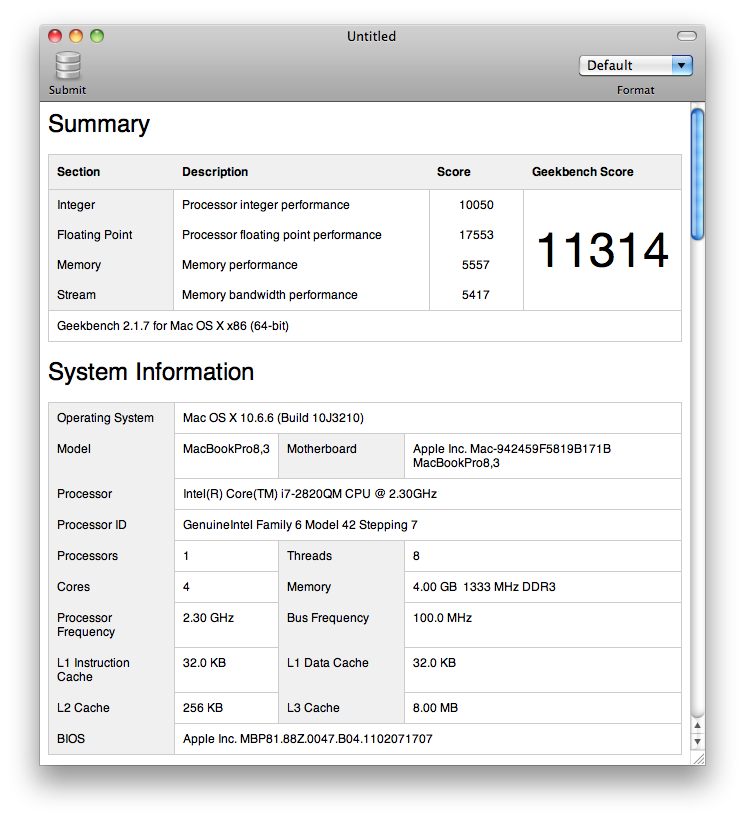Select the Integer score 10050
Viewport: 745px width, 820px height.
(476, 204)
